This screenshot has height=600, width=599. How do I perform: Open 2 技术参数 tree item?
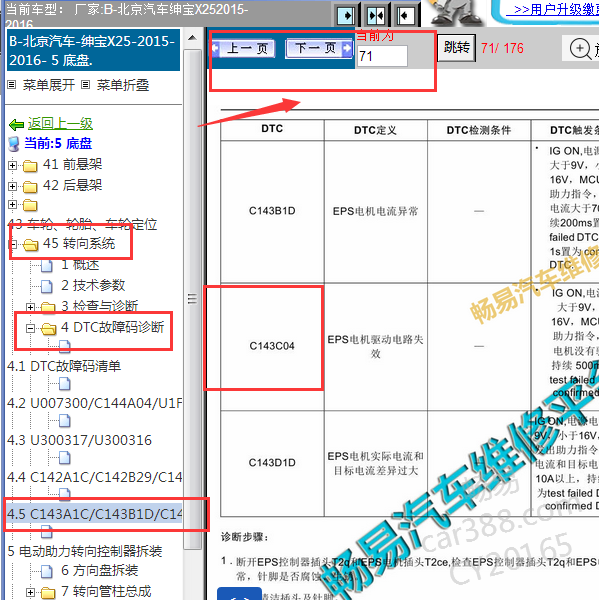point(93,285)
